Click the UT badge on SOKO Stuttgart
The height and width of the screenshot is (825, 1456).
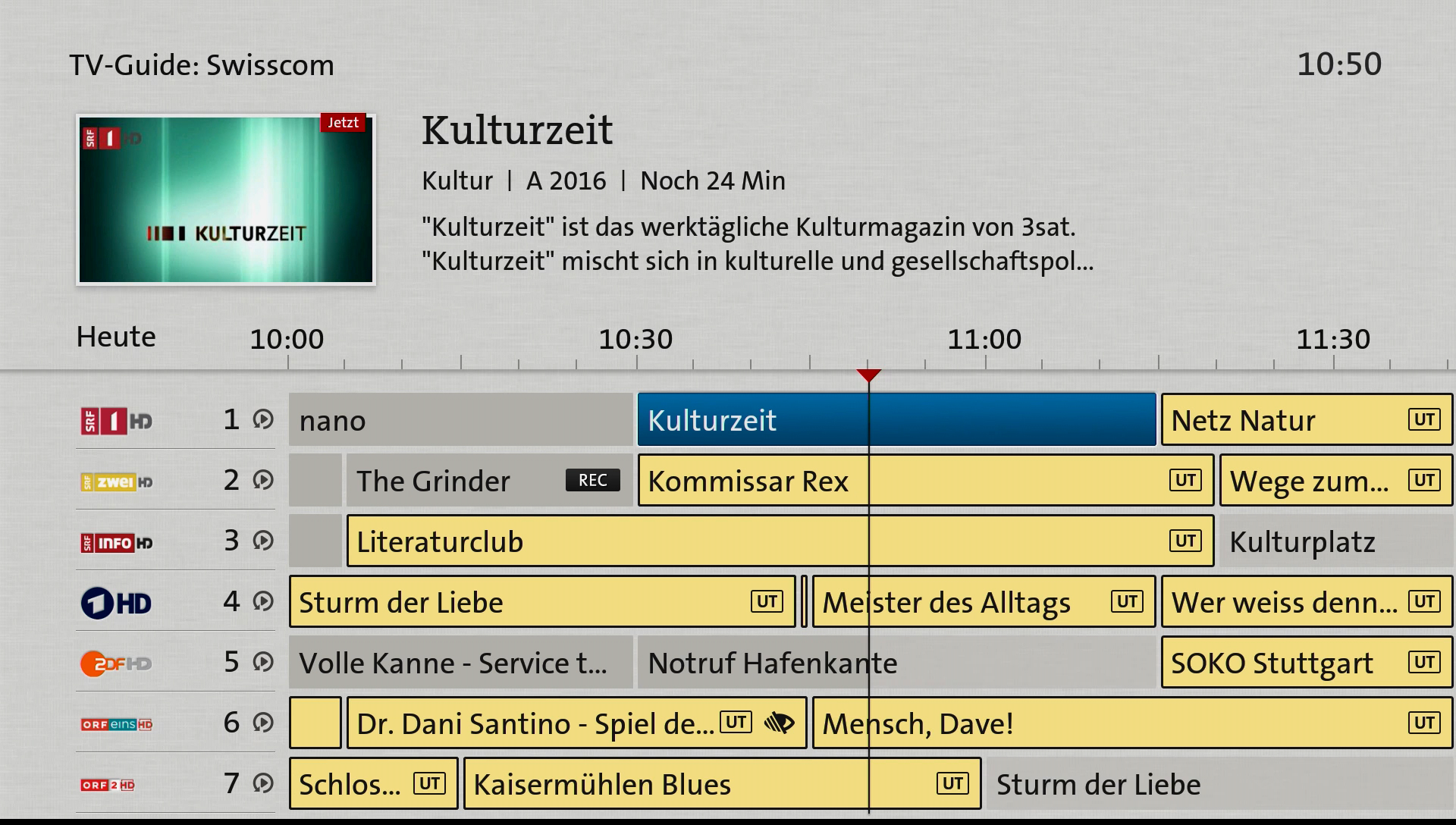[x=1424, y=662]
